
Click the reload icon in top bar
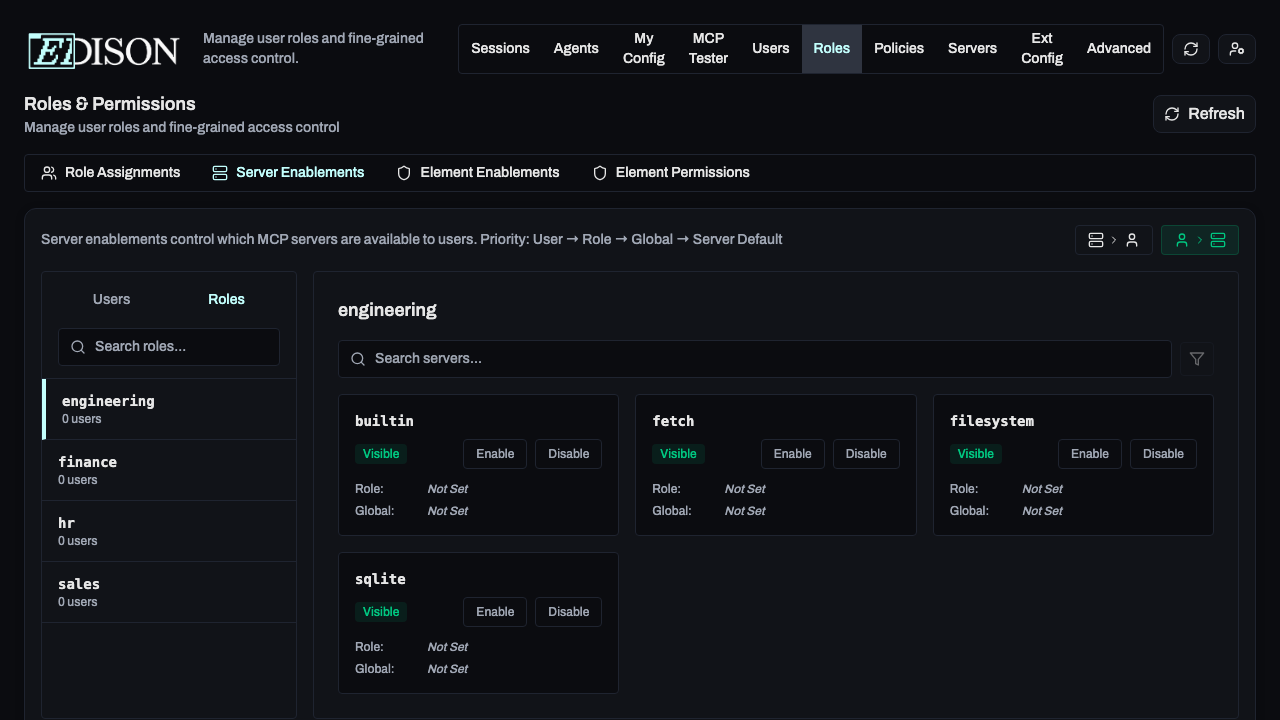pos(1190,49)
